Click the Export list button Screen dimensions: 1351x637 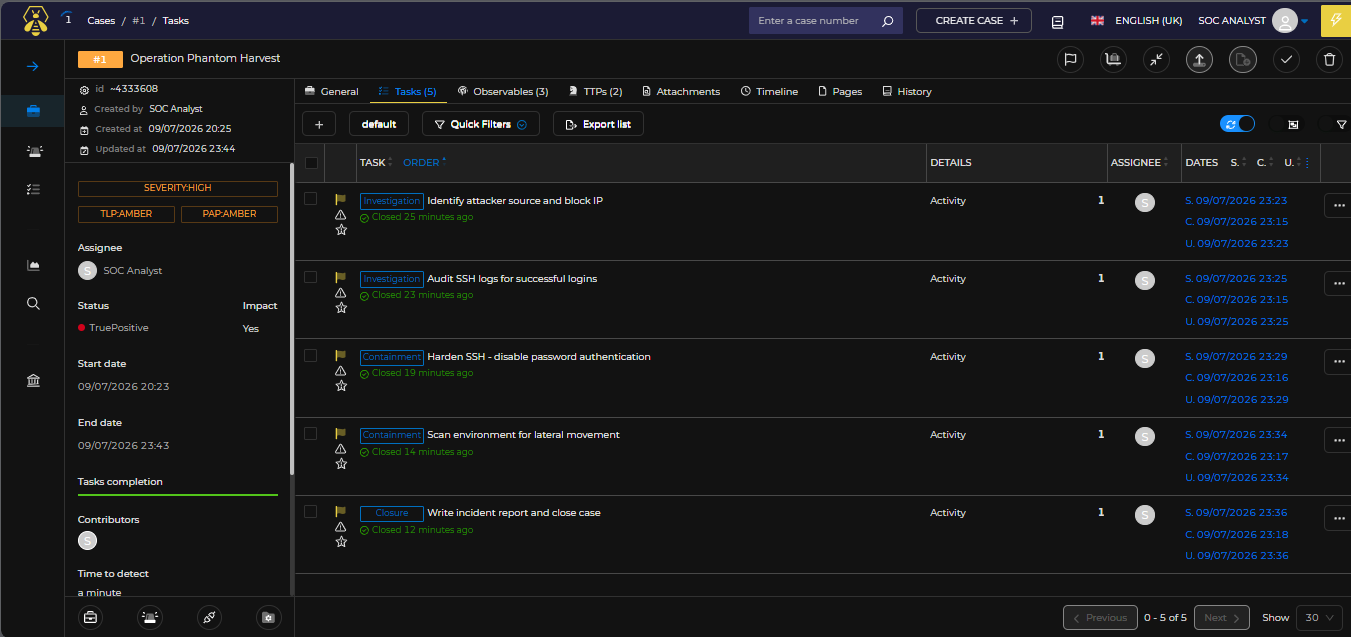tap(598, 124)
